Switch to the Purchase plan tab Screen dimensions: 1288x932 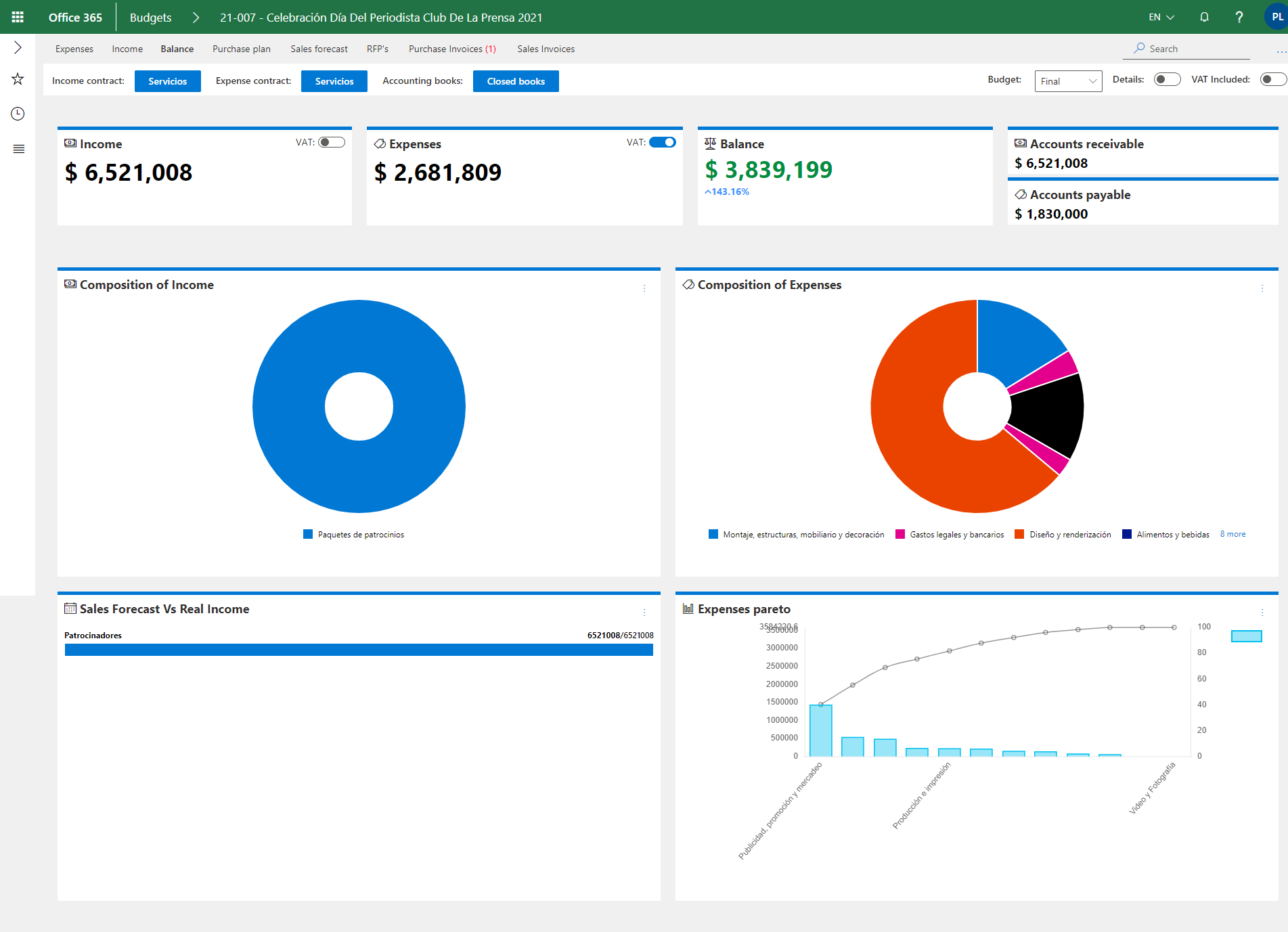point(241,49)
